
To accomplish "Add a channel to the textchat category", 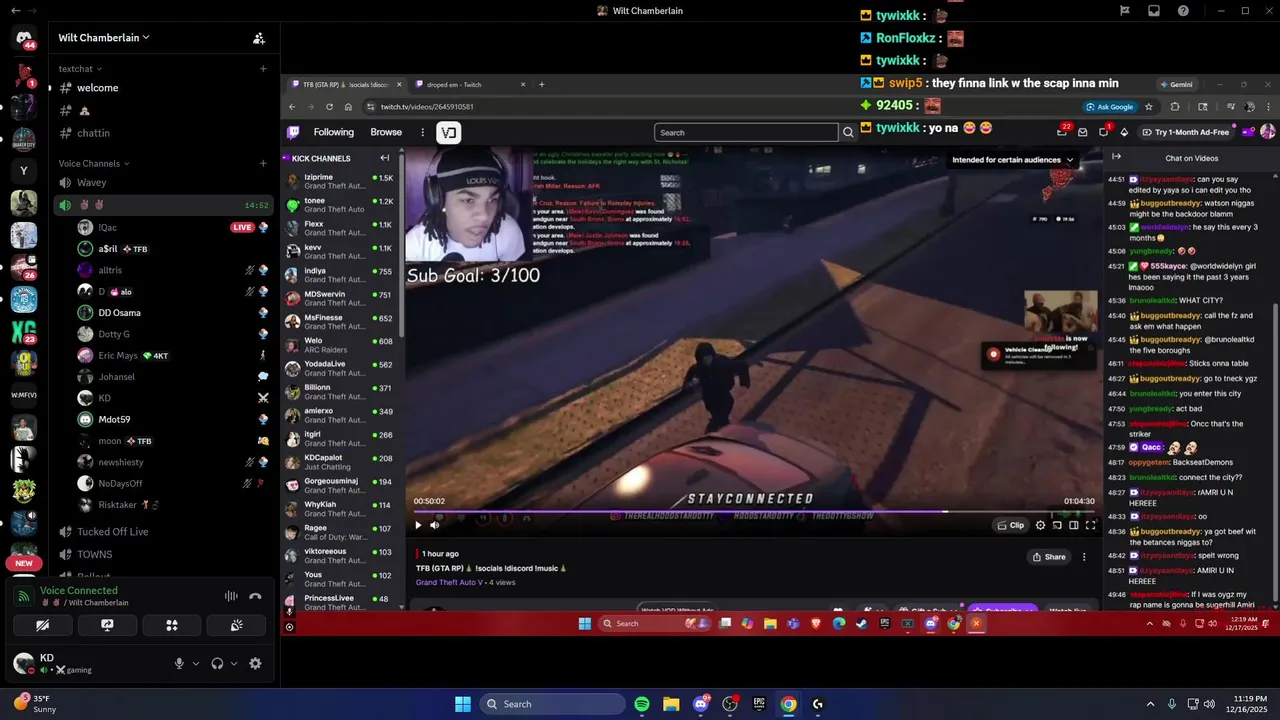I will point(263,69).
